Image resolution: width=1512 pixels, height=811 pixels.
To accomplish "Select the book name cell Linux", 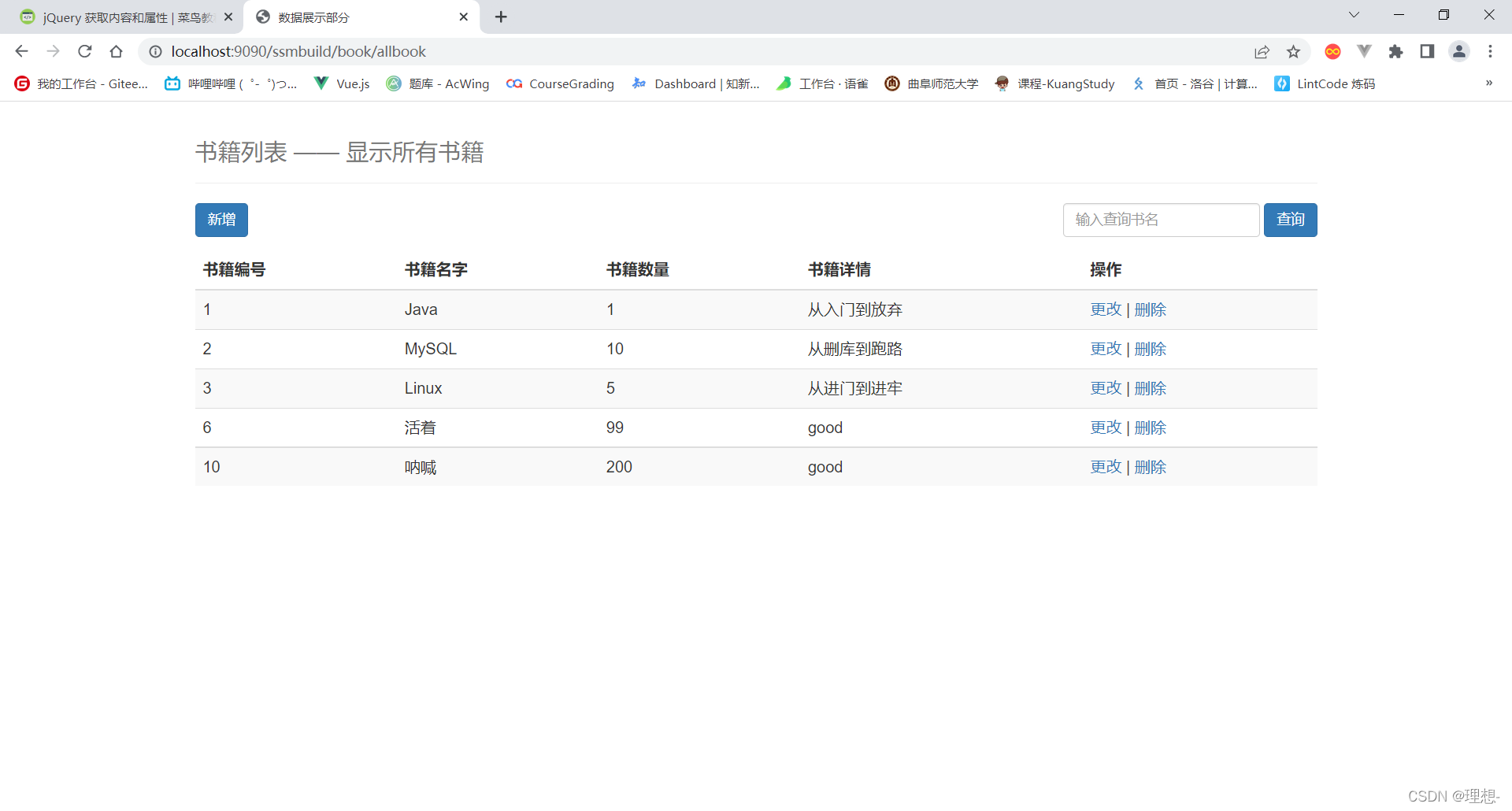I will (x=424, y=388).
